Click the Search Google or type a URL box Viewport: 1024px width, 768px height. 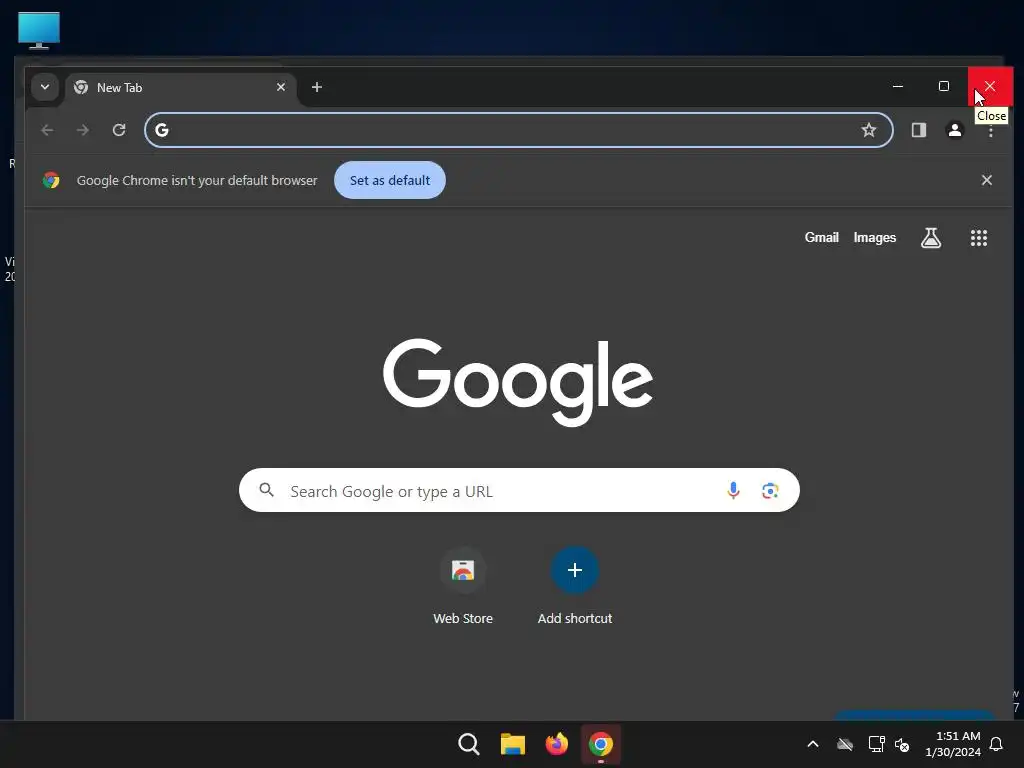519,490
